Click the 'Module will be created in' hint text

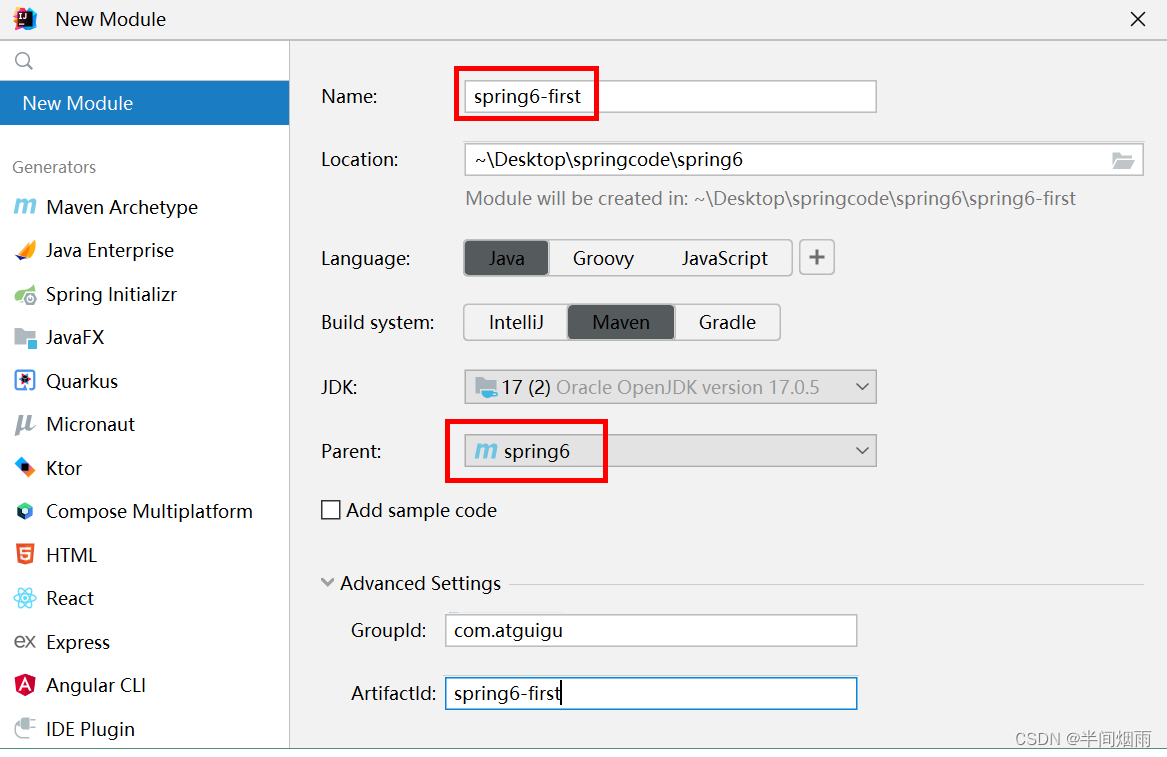click(x=770, y=199)
